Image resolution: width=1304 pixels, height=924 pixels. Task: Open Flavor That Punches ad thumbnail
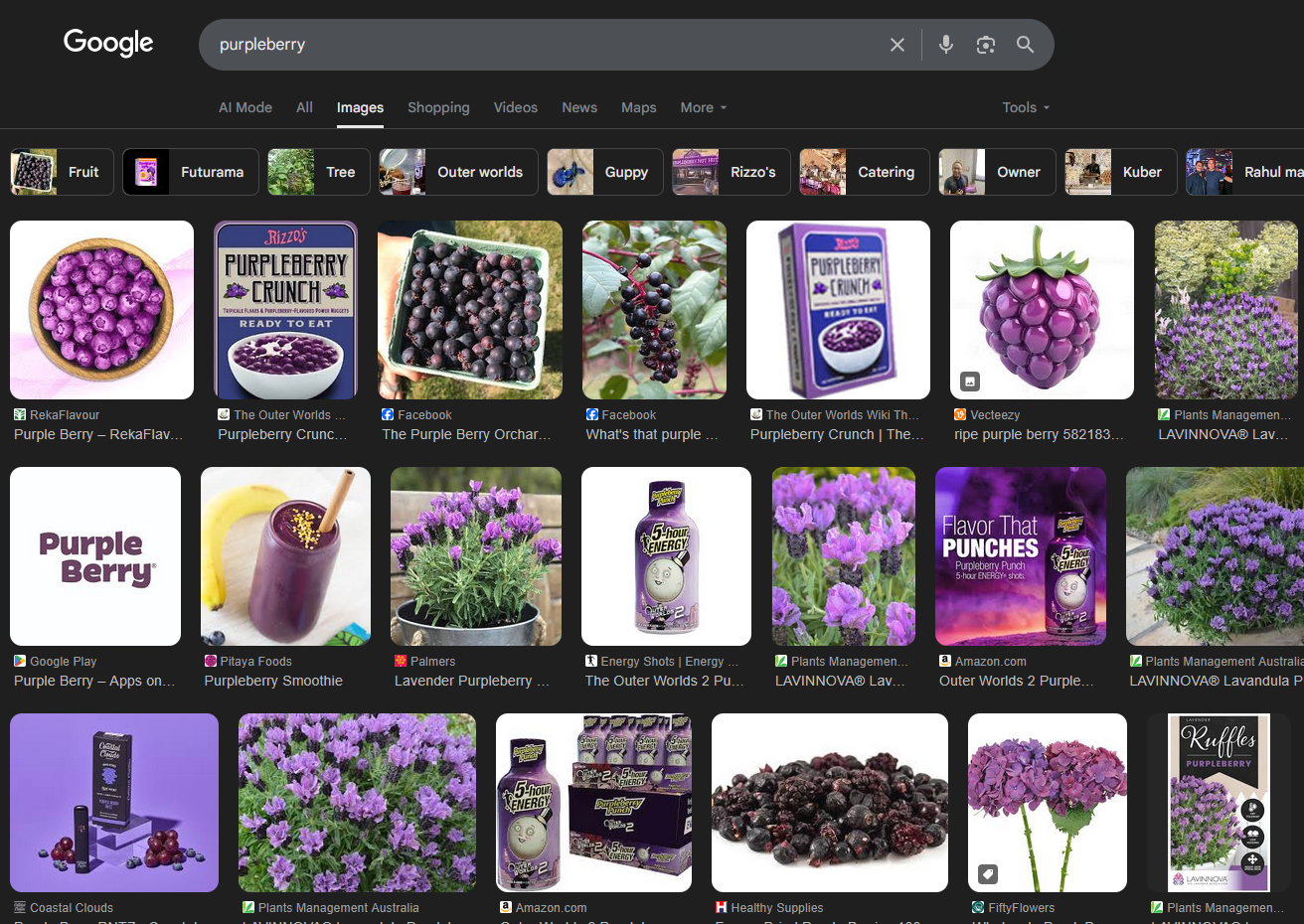pyautogui.click(x=1021, y=556)
